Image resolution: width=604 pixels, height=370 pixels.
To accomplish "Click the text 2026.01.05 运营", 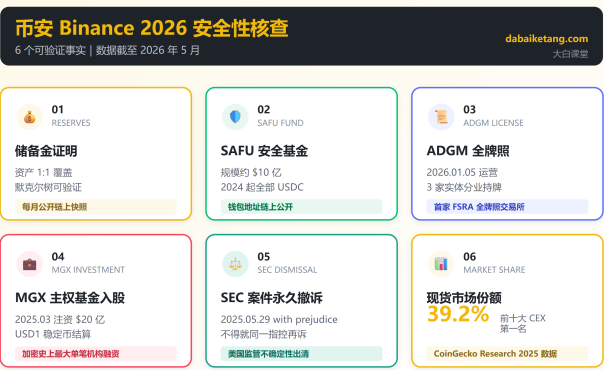I will pyautogui.click(x=462, y=172).
